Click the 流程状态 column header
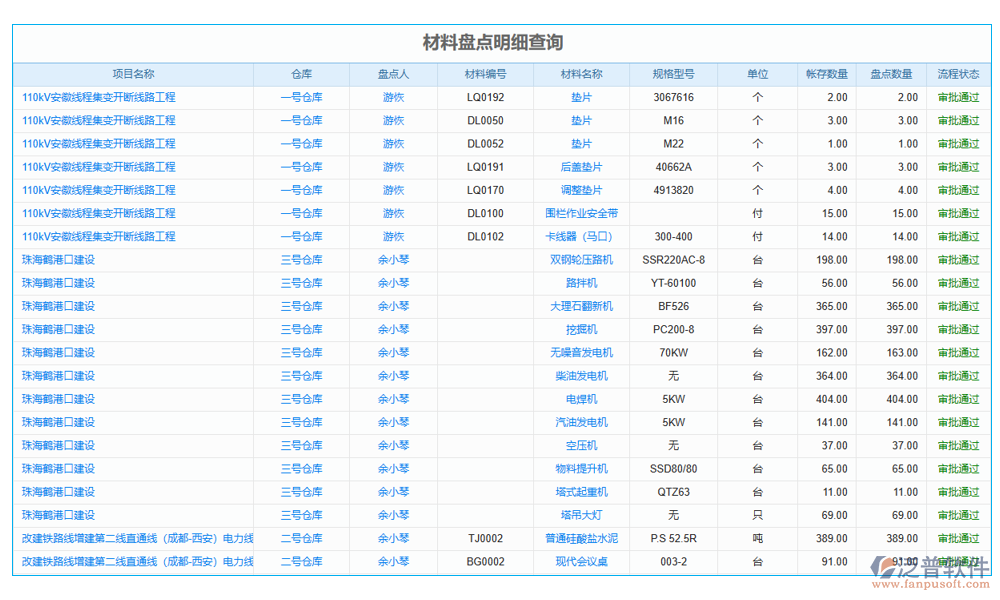The height and width of the screenshot is (600, 1000). point(958,74)
